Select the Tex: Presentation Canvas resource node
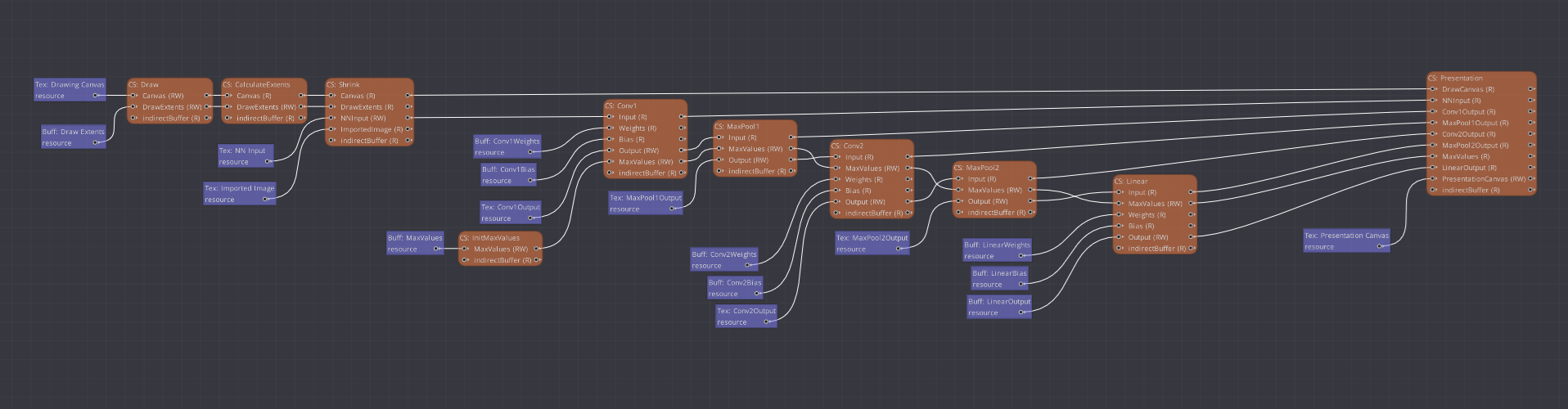 click(x=1346, y=240)
